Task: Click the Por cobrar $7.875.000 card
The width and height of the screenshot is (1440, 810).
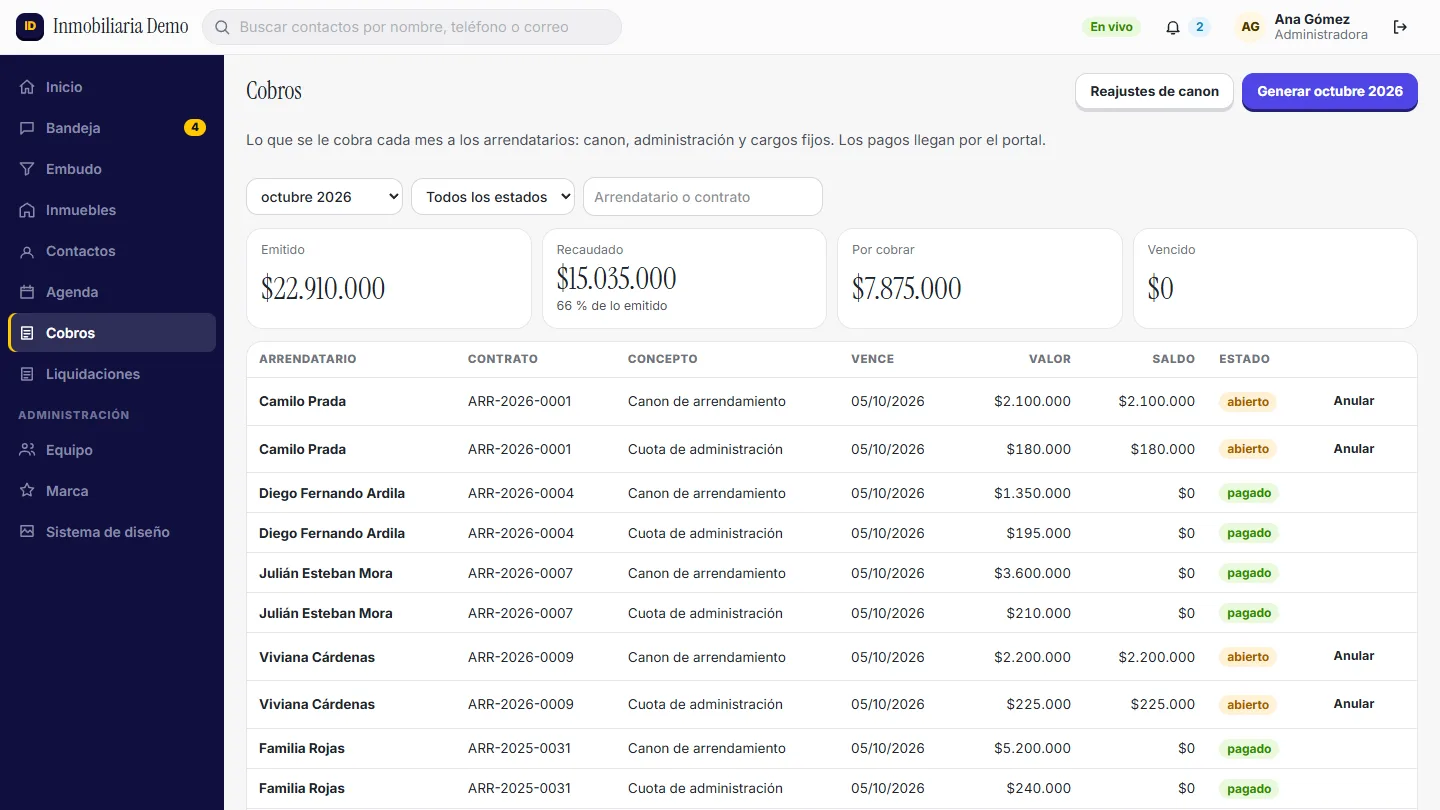Action: tap(980, 279)
